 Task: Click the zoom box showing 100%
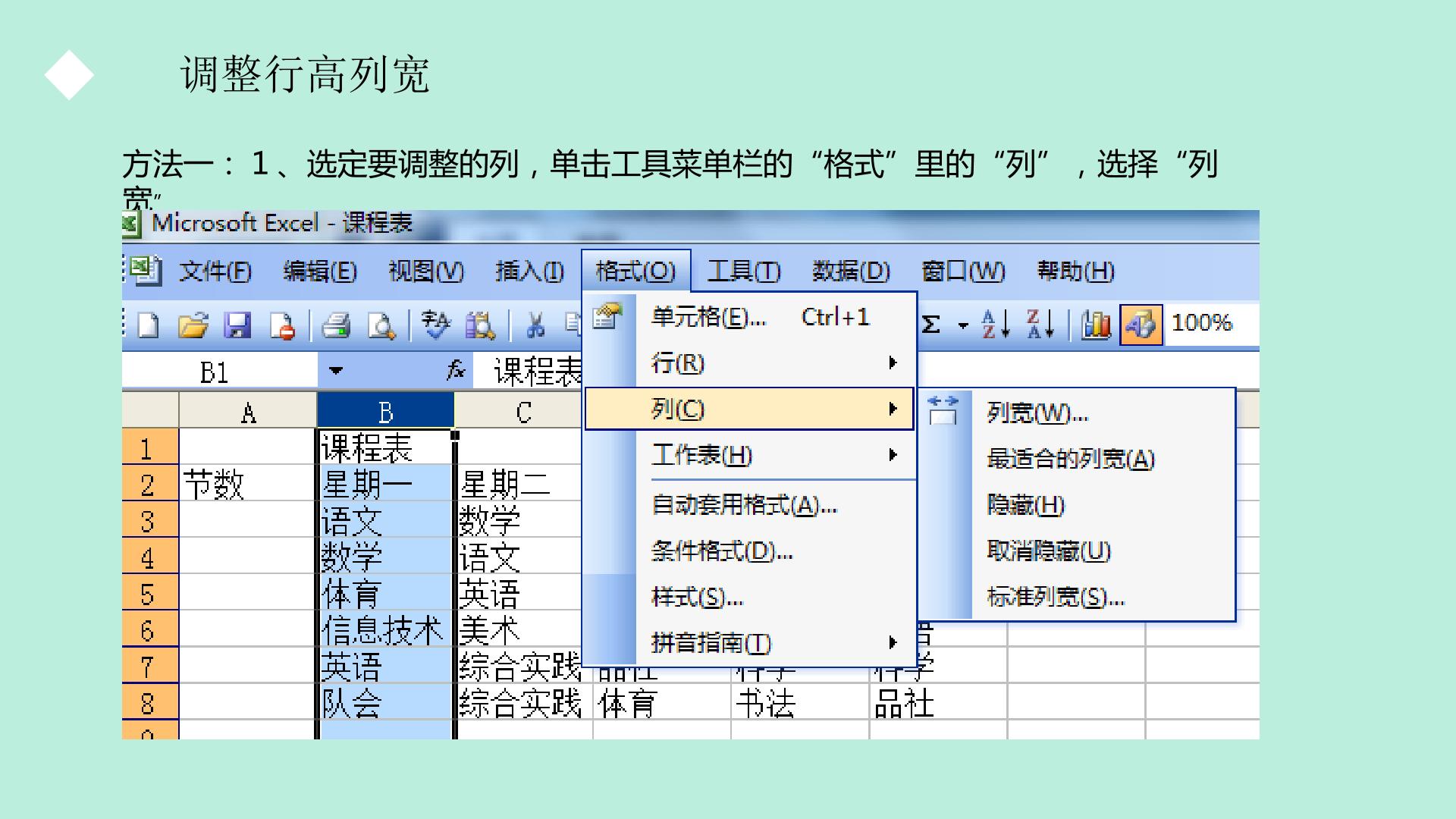pos(1211,324)
